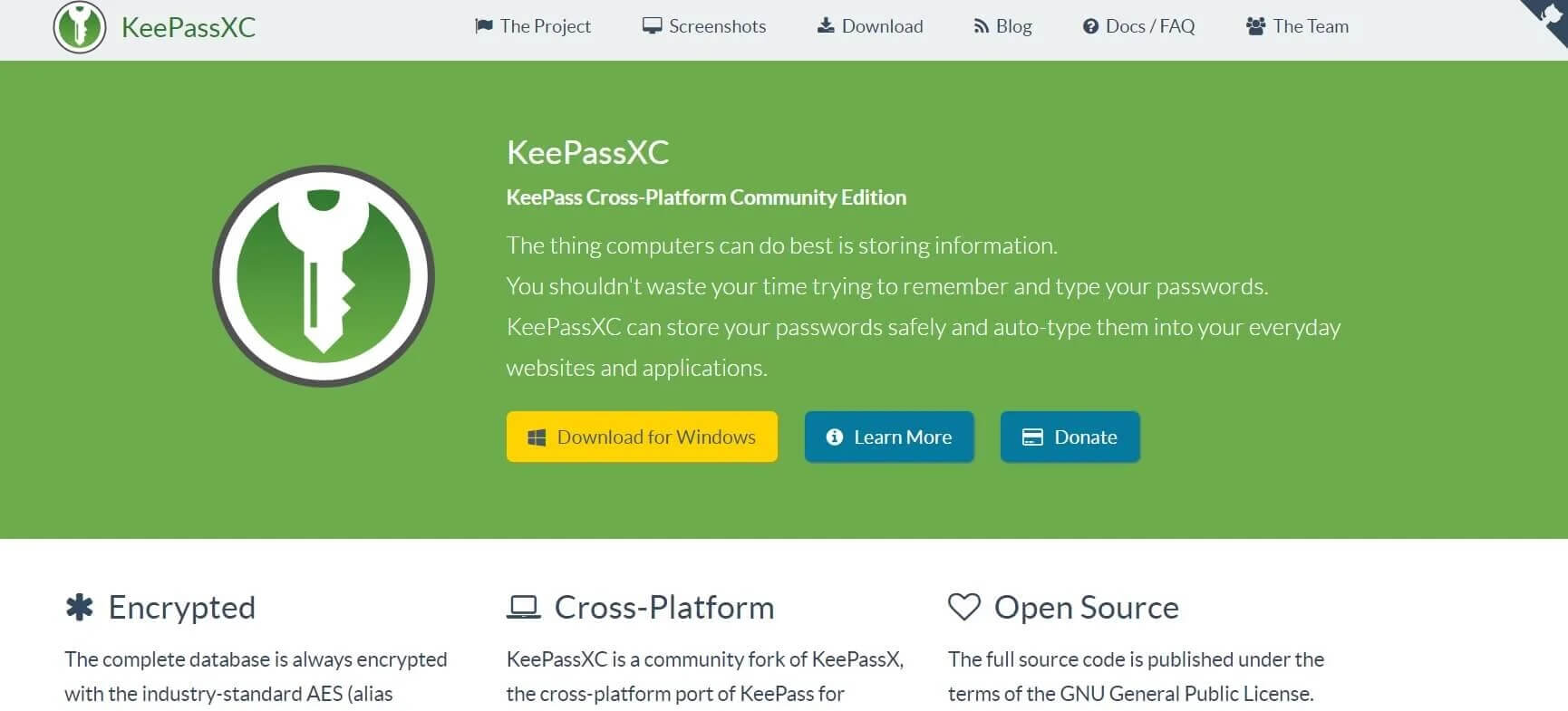Click "KeePassXC is a community fork" text

point(705,659)
